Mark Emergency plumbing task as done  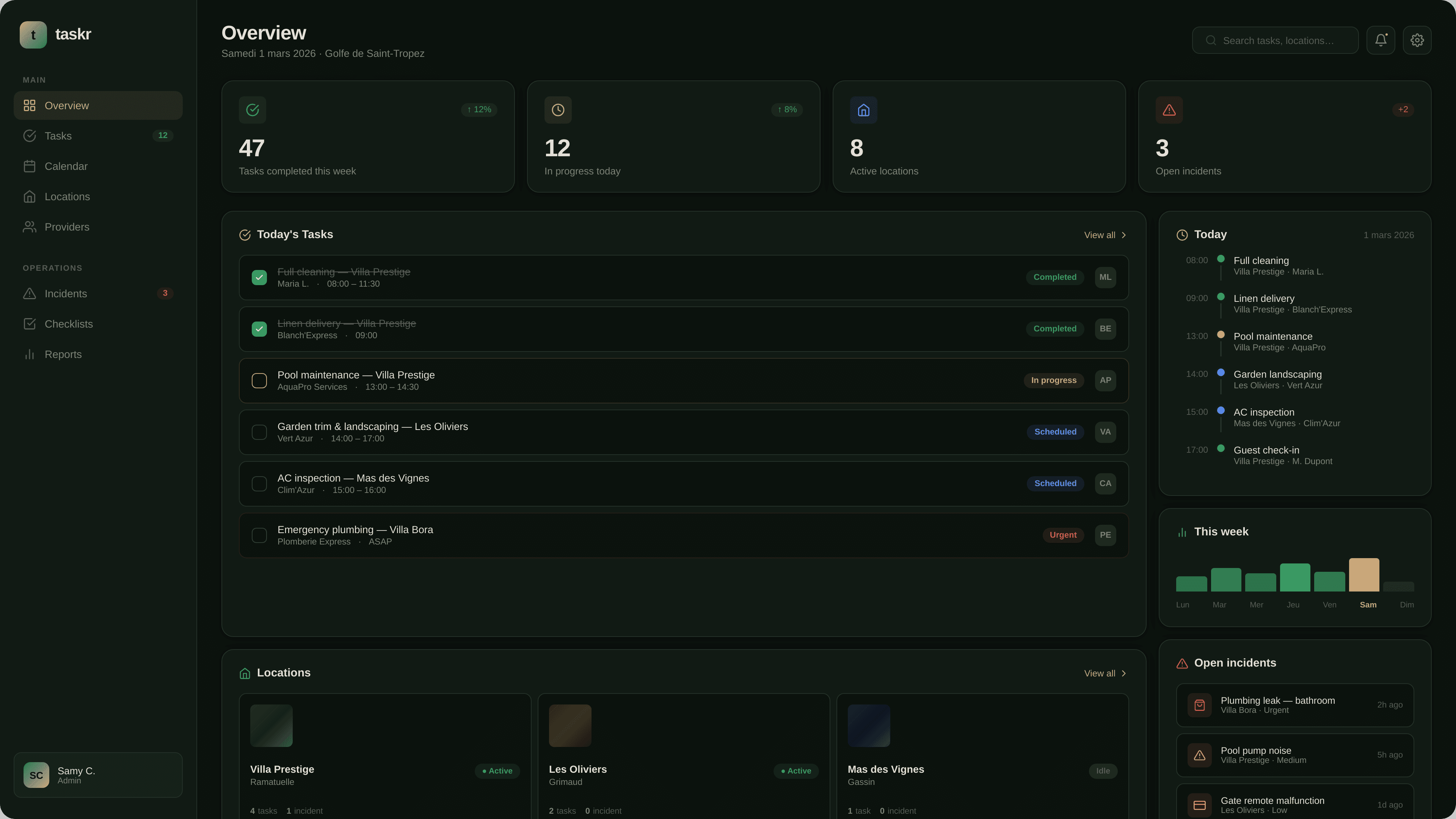tap(259, 535)
